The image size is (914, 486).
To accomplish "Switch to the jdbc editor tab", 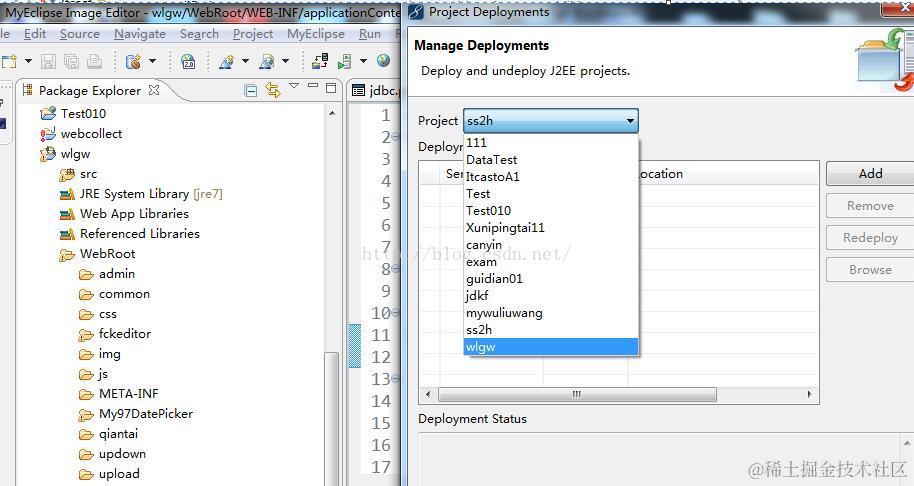I will click(x=376, y=90).
